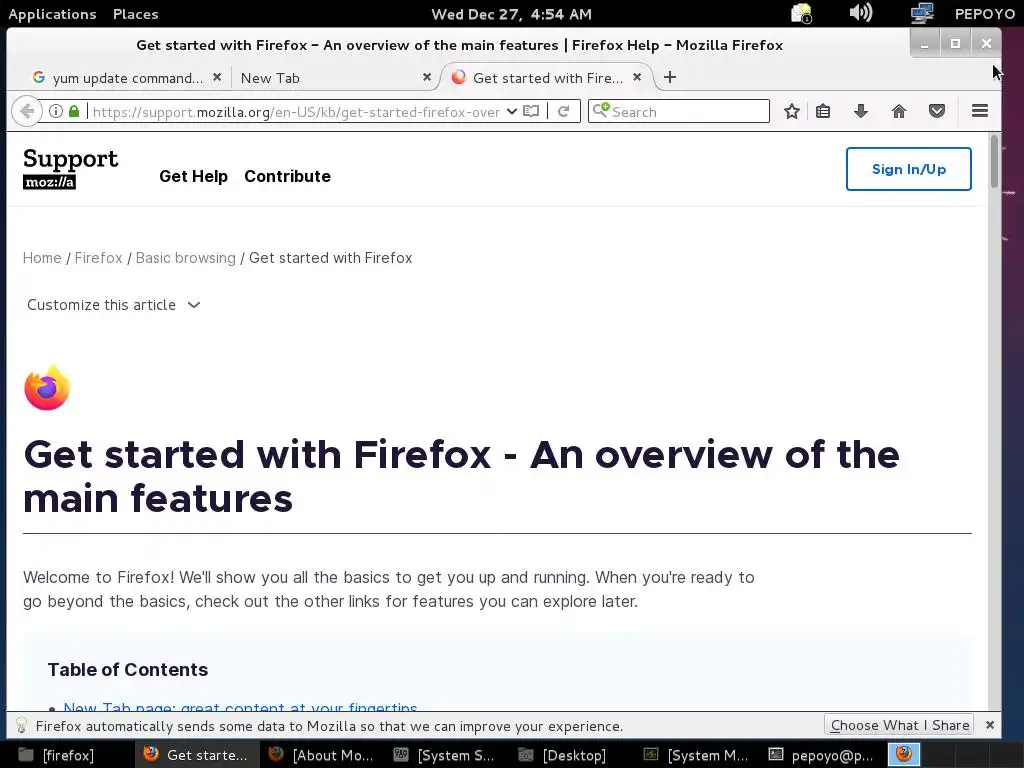Close the New Tab tab
1024x768 pixels.
click(x=427, y=77)
